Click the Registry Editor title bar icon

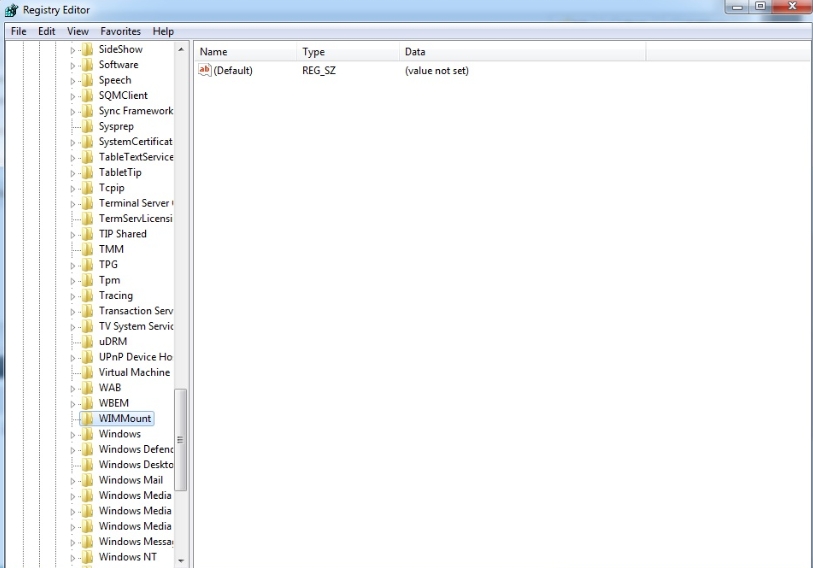click(11, 10)
